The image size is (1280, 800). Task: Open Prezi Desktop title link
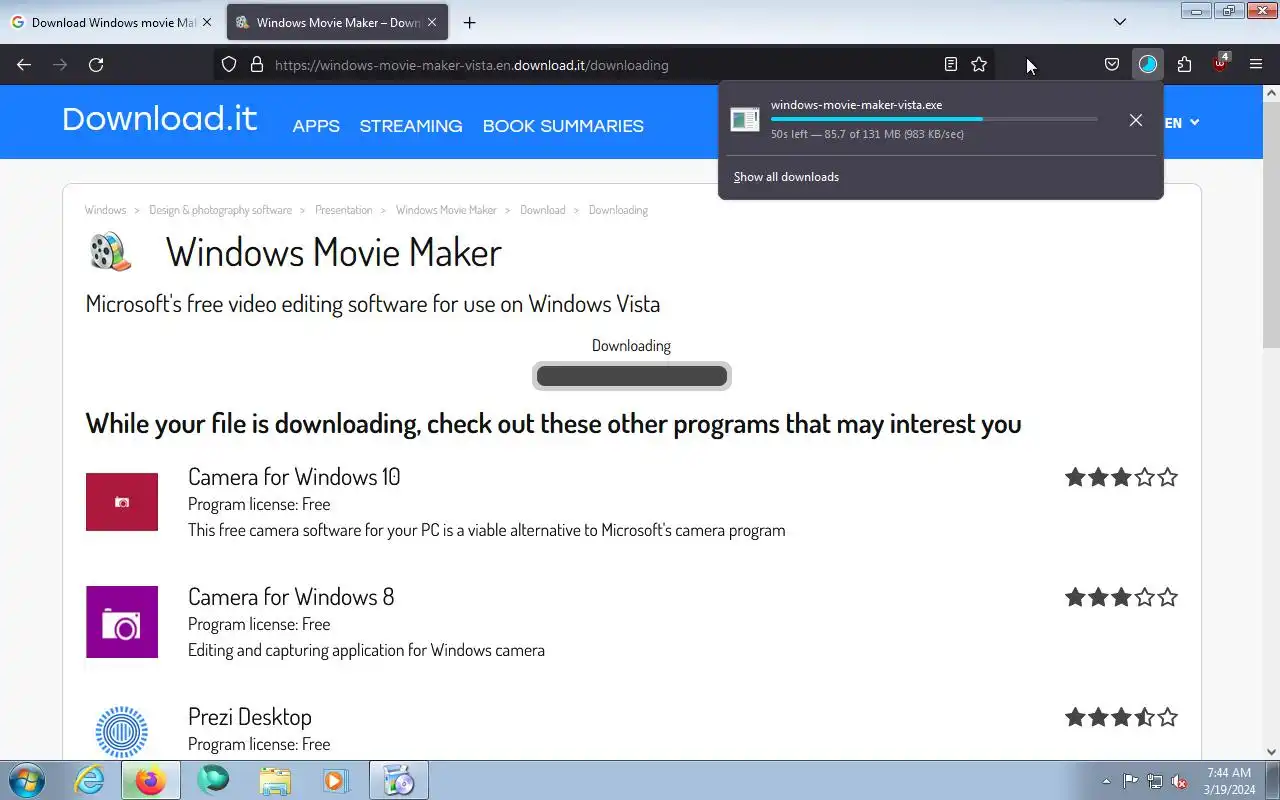[250, 717]
